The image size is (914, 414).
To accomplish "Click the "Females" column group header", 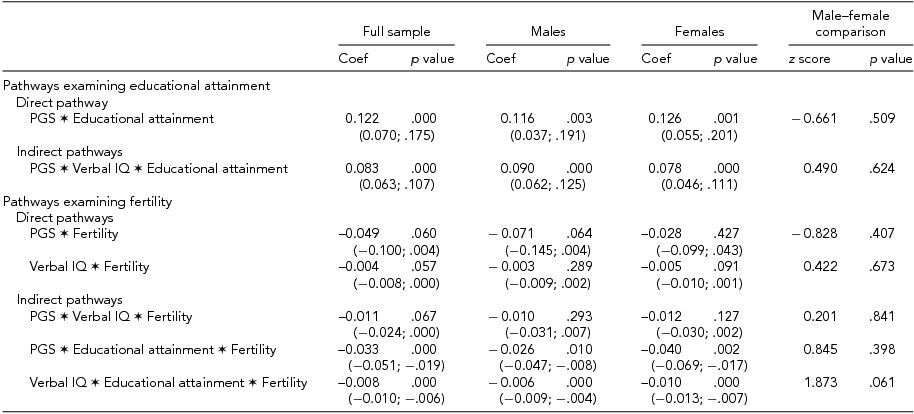I will [x=699, y=33].
